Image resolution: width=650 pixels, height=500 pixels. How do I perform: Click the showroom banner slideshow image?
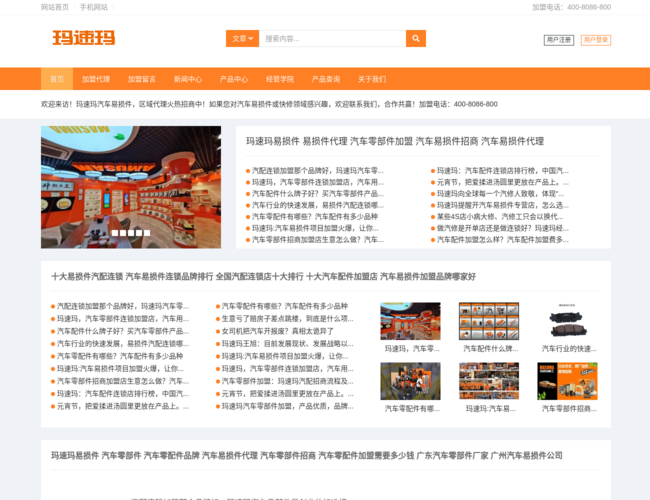click(131, 187)
